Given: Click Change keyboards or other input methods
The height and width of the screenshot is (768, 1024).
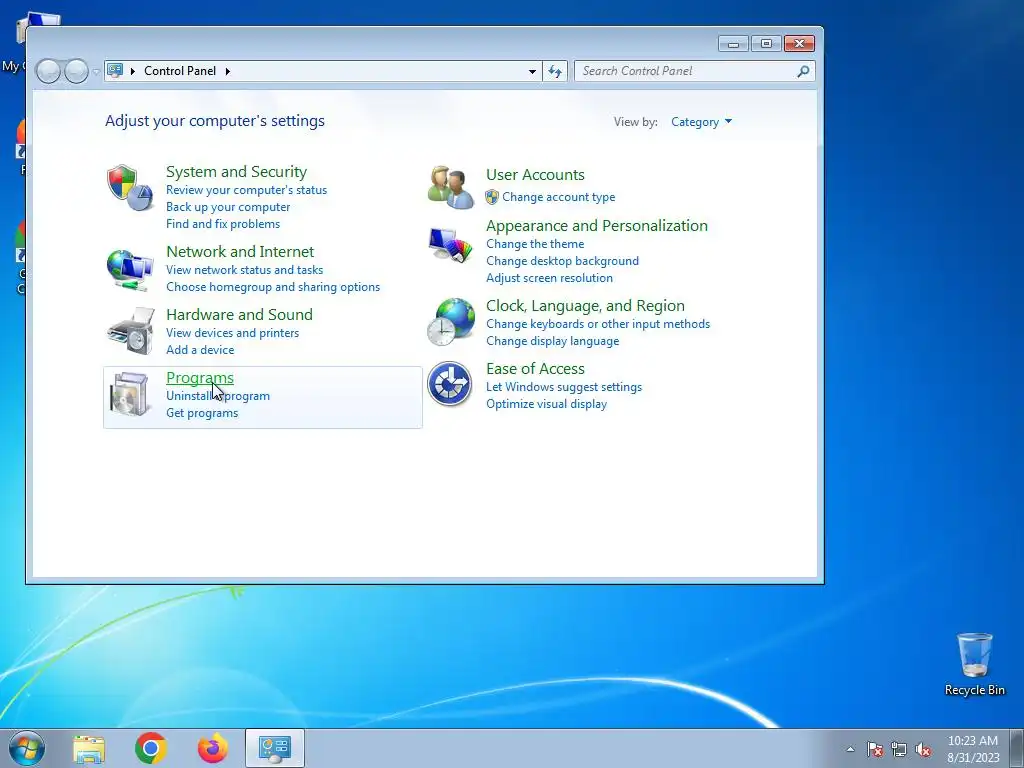Looking at the screenshot, I should (x=598, y=324).
